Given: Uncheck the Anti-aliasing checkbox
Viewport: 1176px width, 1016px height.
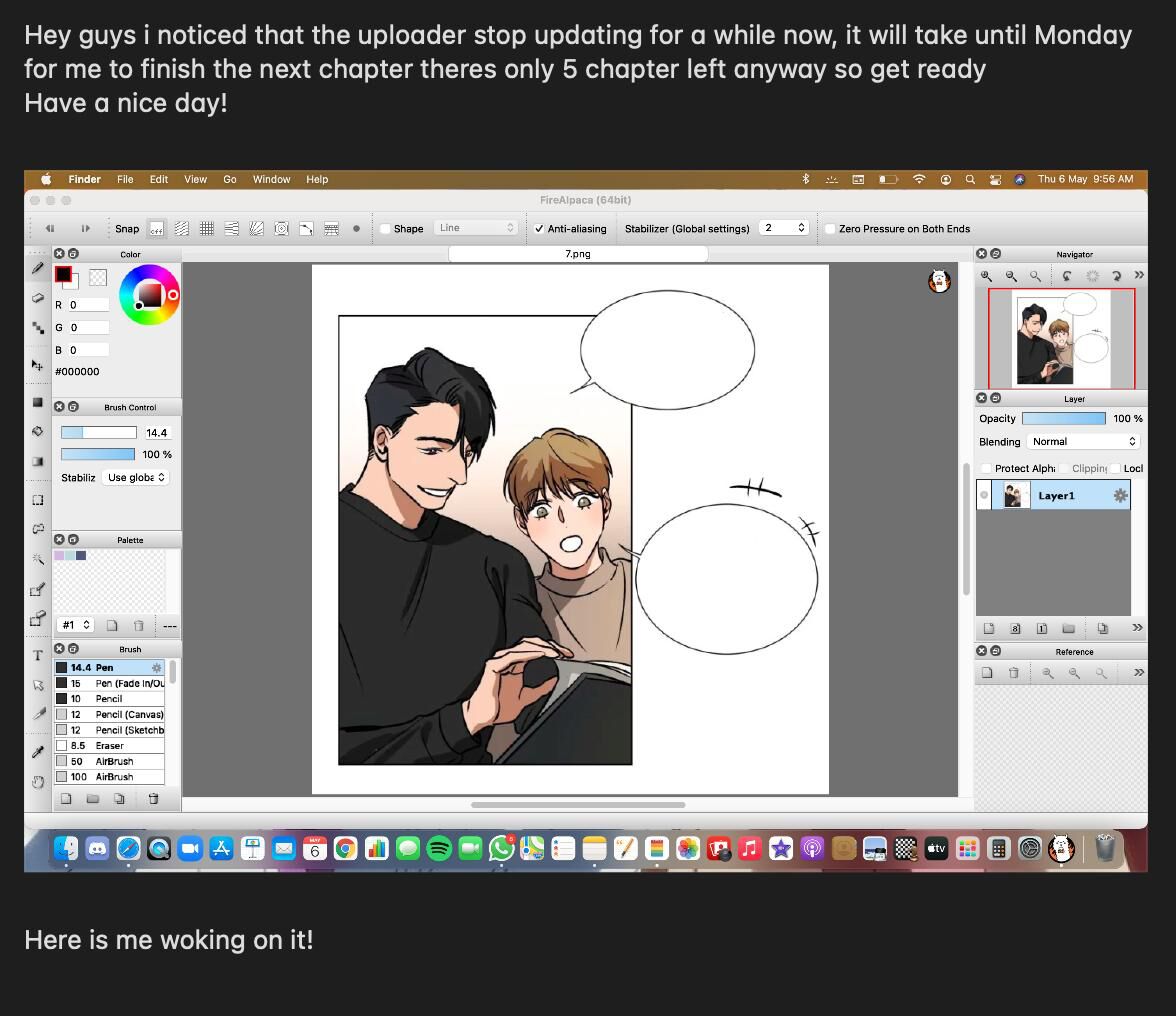Looking at the screenshot, I should tap(539, 229).
